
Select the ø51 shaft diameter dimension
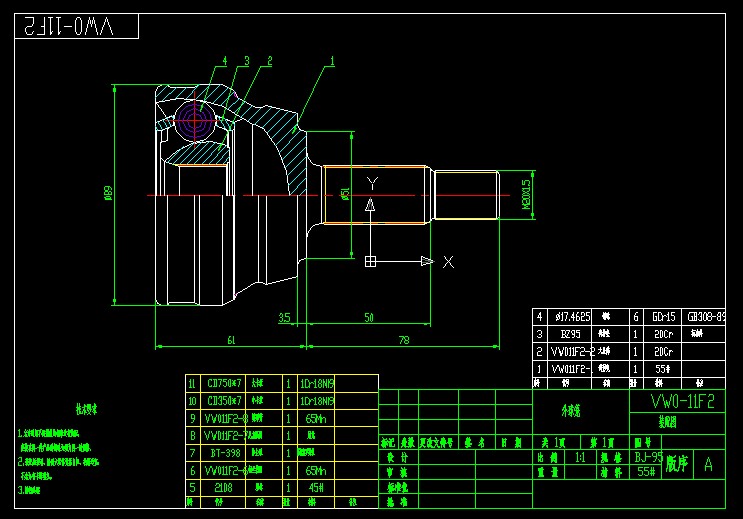coord(345,194)
